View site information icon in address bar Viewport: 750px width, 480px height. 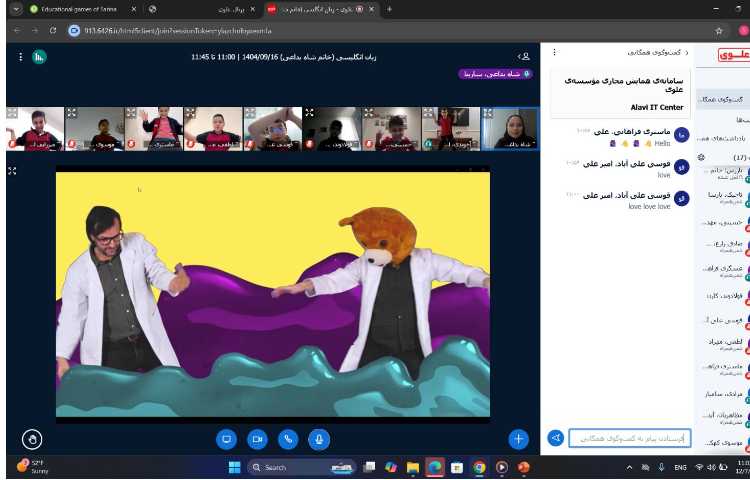click(74, 31)
